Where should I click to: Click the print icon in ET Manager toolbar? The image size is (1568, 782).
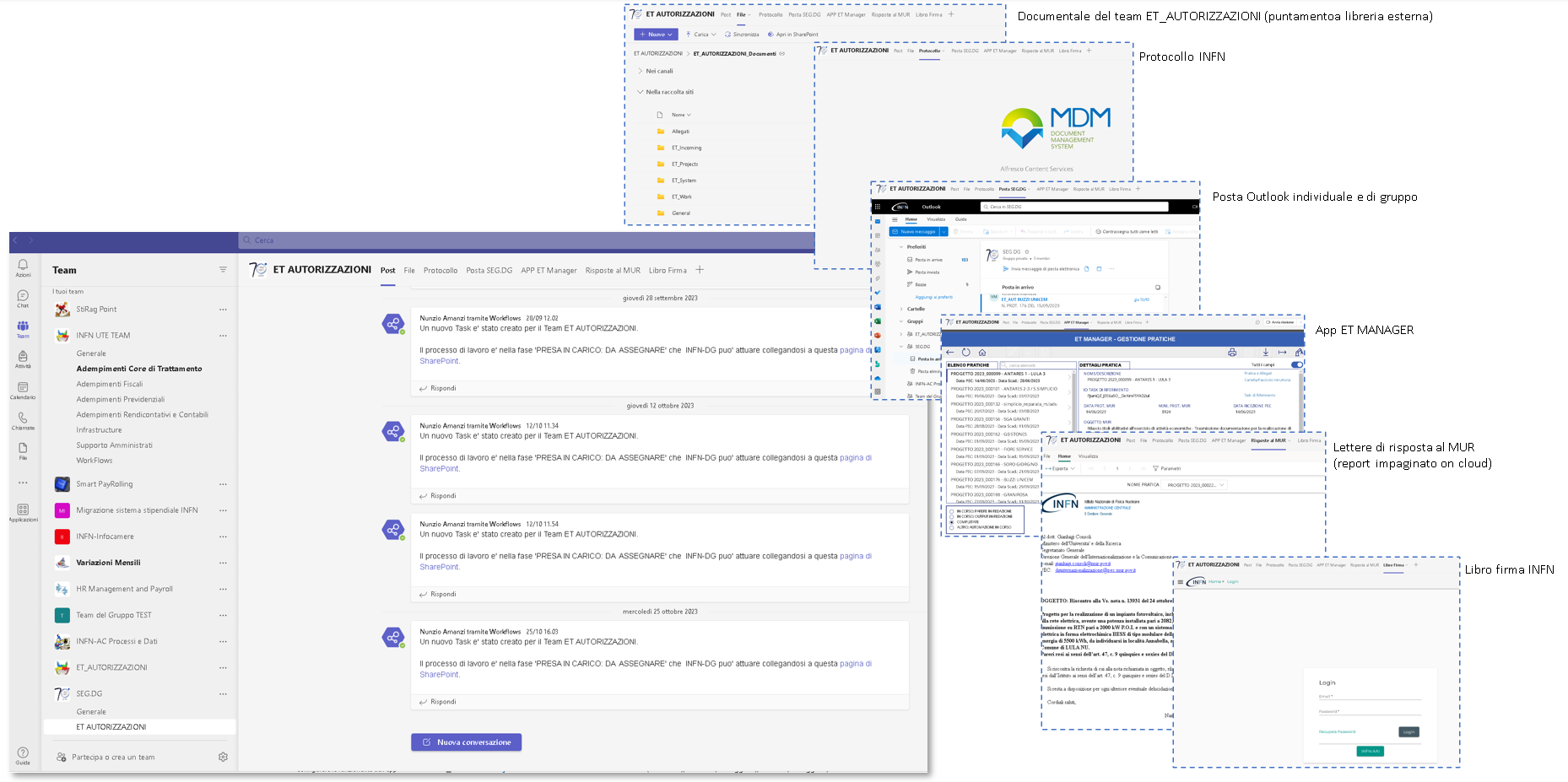(x=1232, y=352)
